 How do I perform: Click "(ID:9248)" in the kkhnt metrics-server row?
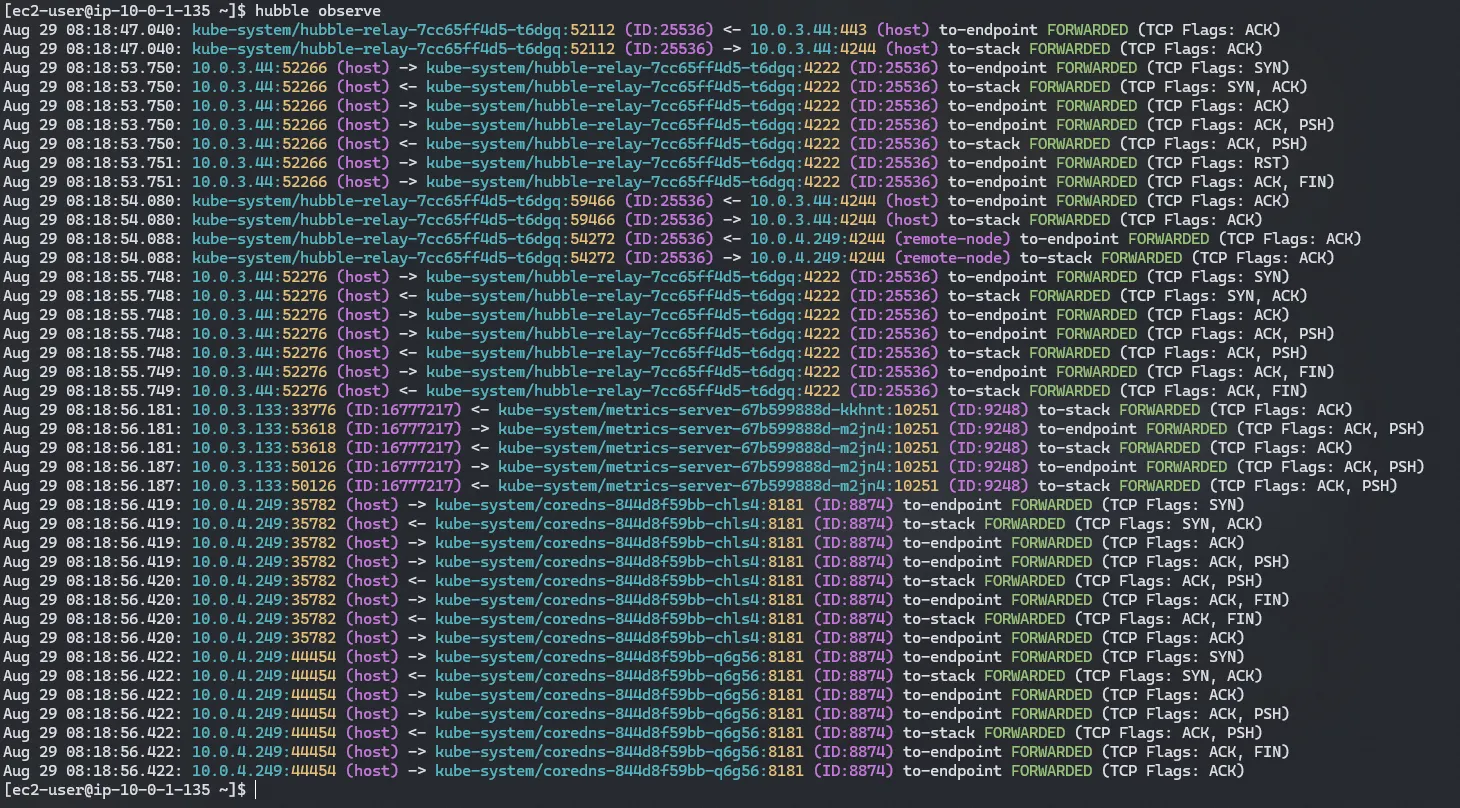[988, 410]
